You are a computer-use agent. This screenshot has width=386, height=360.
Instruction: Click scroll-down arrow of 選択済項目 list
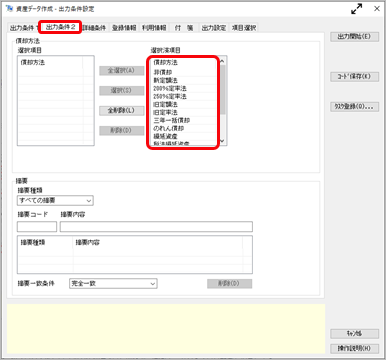tap(222, 141)
